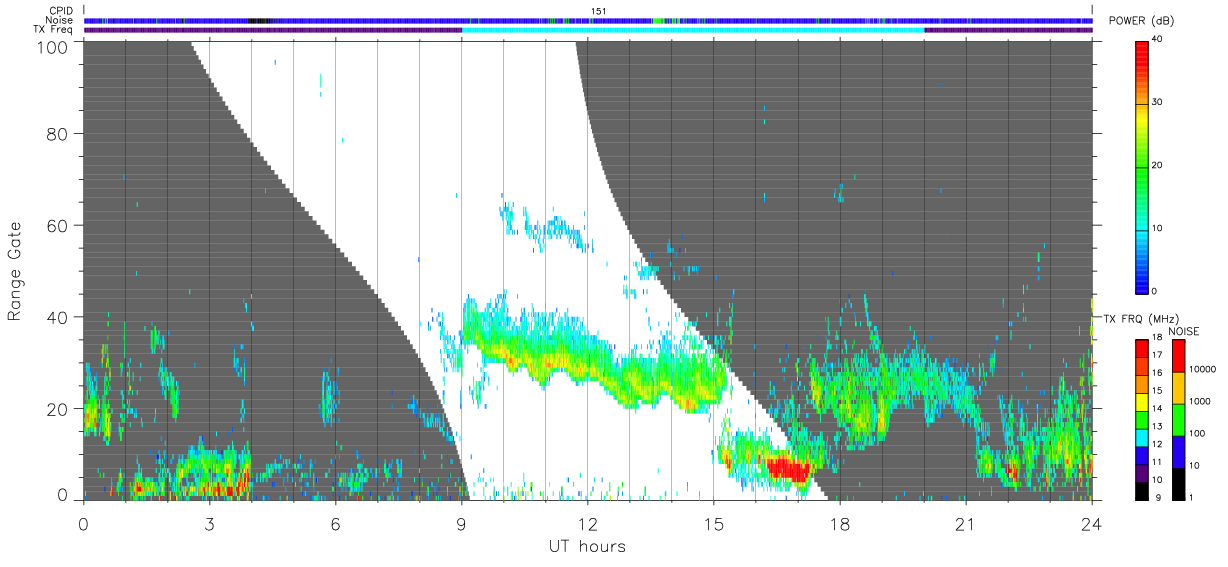Click the NOISE legend title
The height and width of the screenshot is (567, 1228).
tap(1183, 331)
